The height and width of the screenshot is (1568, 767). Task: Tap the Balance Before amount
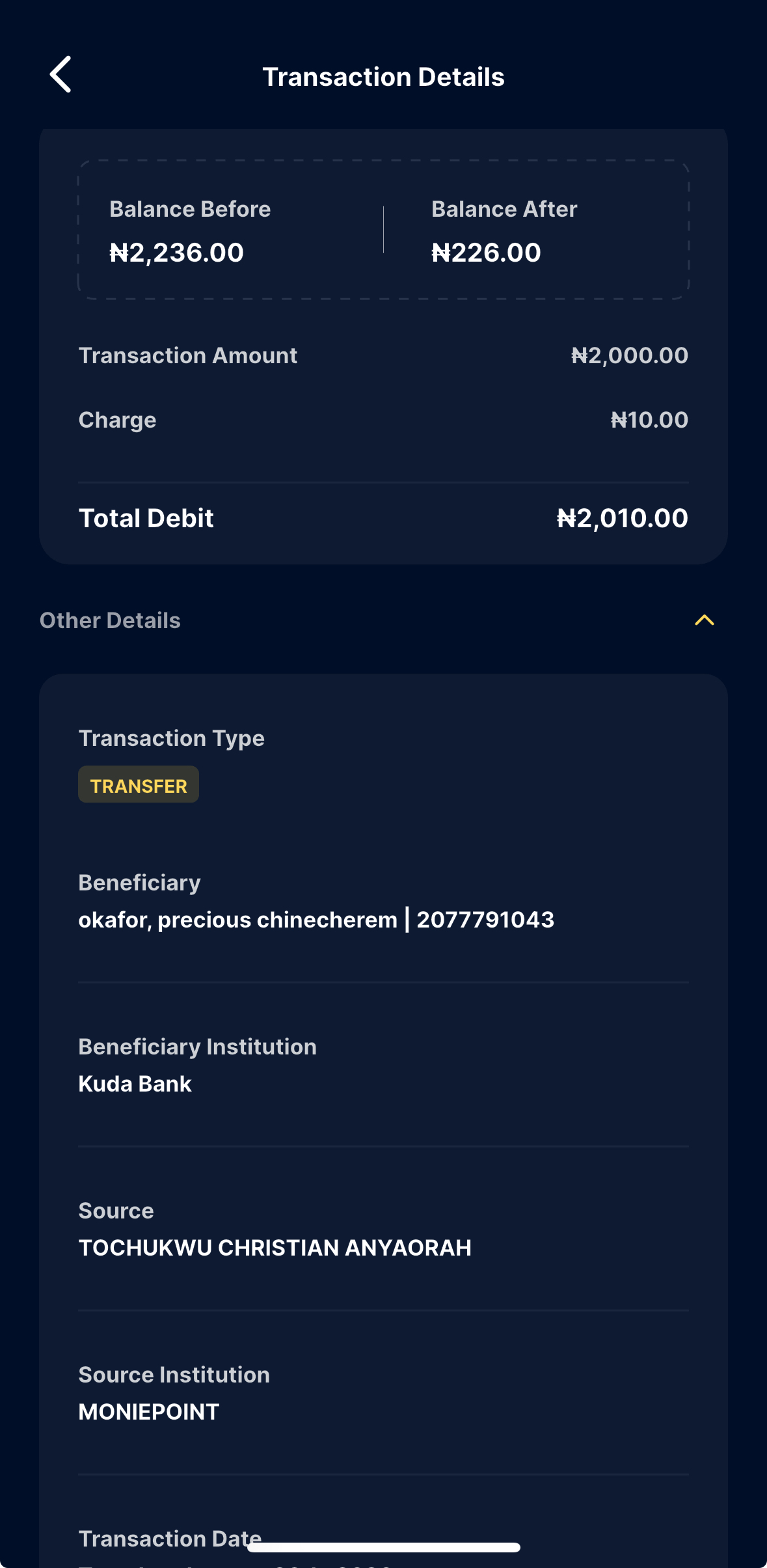[x=176, y=253]
